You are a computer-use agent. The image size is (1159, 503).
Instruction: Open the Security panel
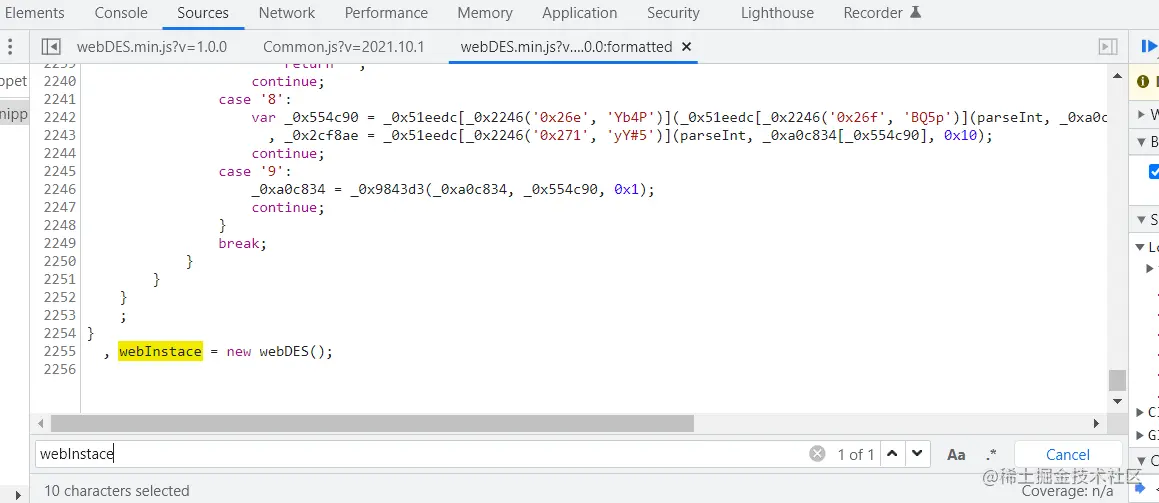tap(673, 13)
